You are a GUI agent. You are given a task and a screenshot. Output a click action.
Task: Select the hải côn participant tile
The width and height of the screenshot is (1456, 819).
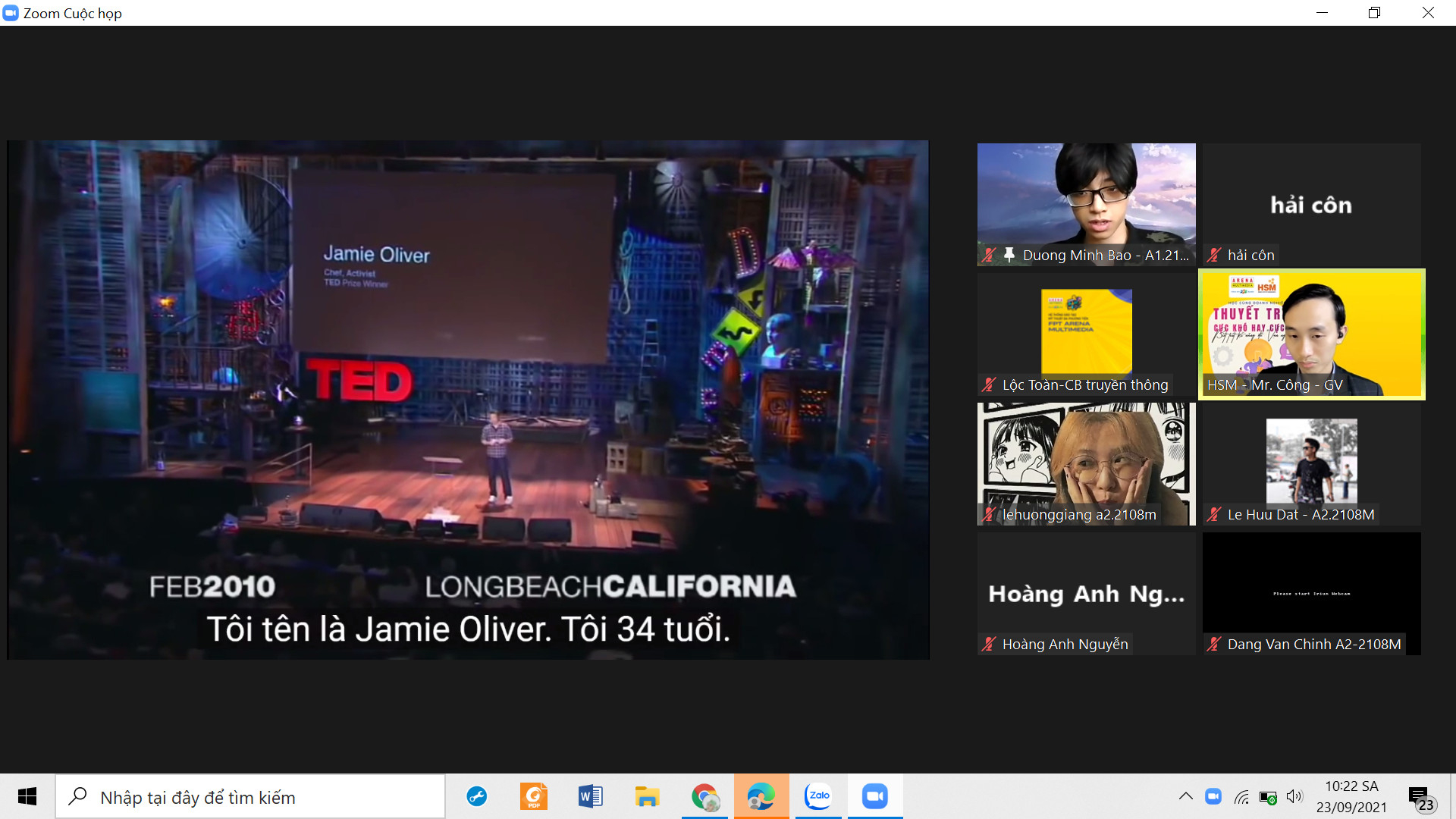click(x=1311, y=205)
